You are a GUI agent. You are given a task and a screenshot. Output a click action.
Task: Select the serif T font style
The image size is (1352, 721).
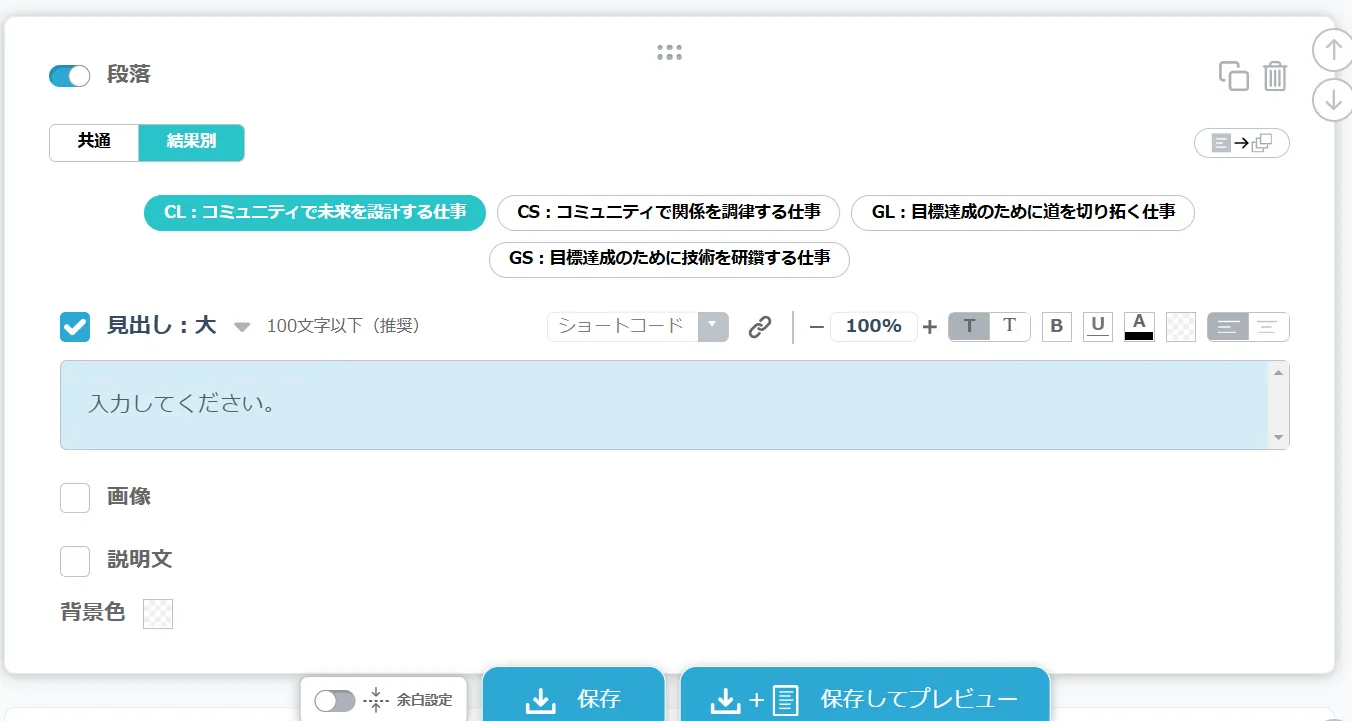[x=1010, y=327]
